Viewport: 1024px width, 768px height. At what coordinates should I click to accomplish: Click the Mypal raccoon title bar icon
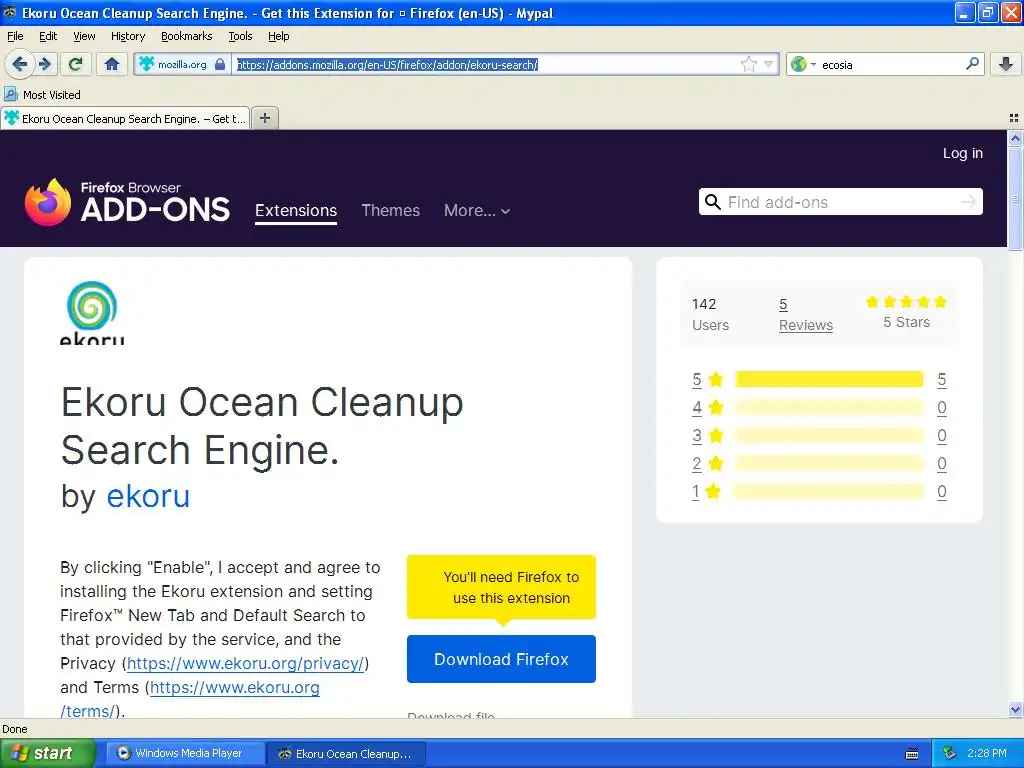[10, 12]
